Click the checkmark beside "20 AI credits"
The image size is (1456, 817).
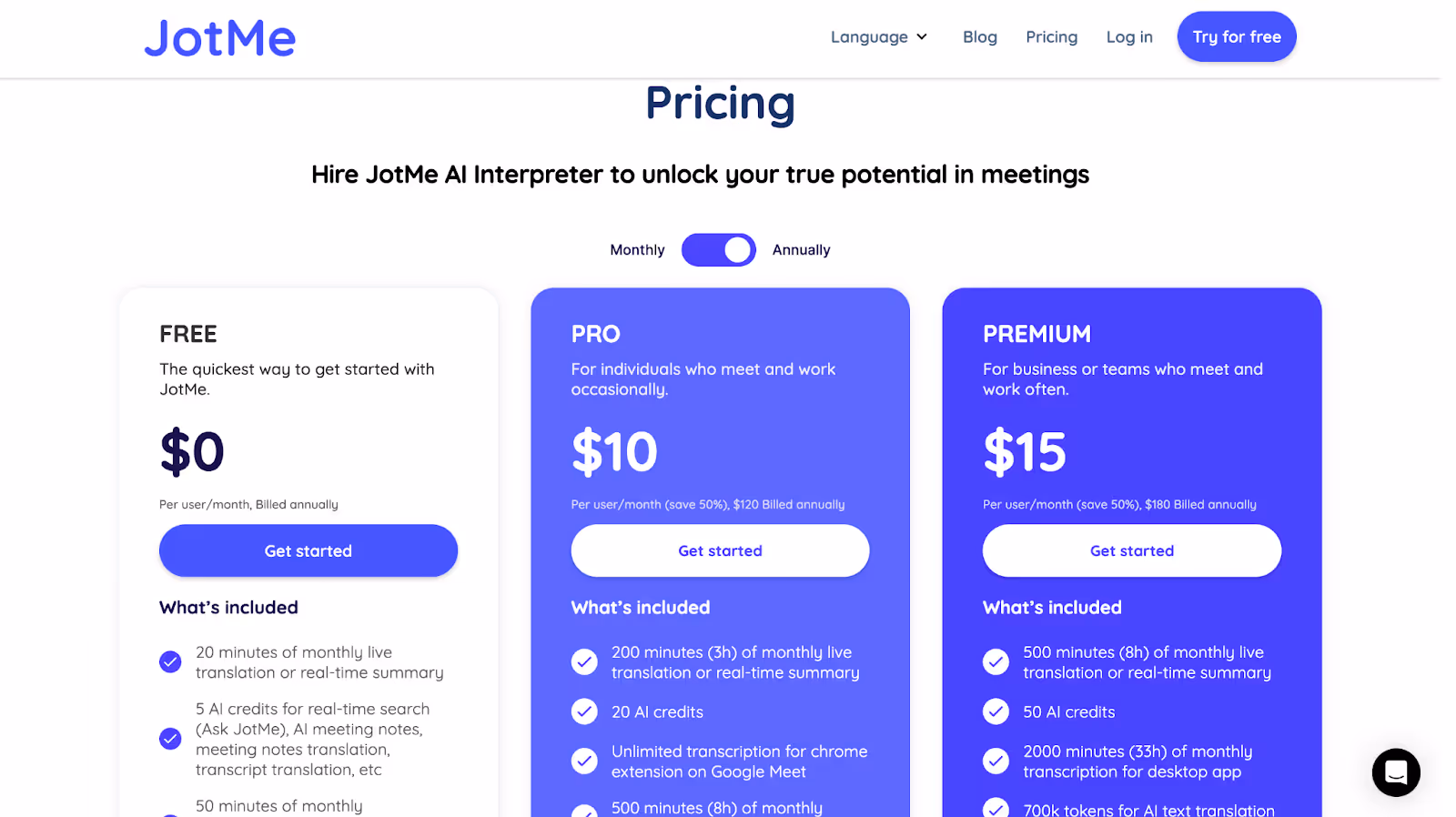pyautogui.click(x=583, y=711)
